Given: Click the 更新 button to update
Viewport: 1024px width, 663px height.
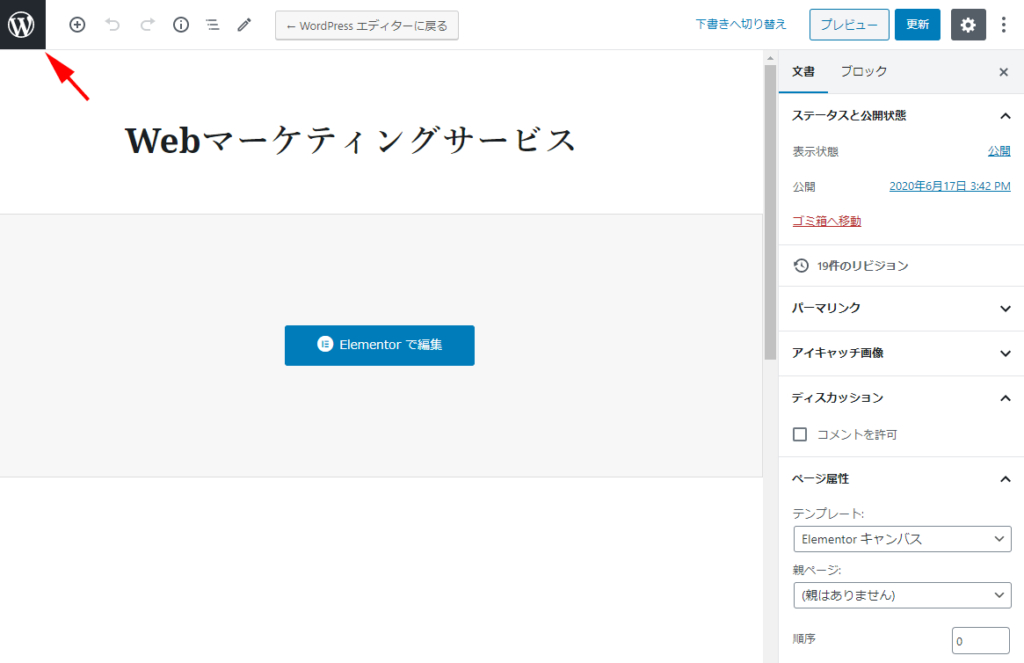Looking at the screenshot, I should pyautogui.click(x=917, y=24).
